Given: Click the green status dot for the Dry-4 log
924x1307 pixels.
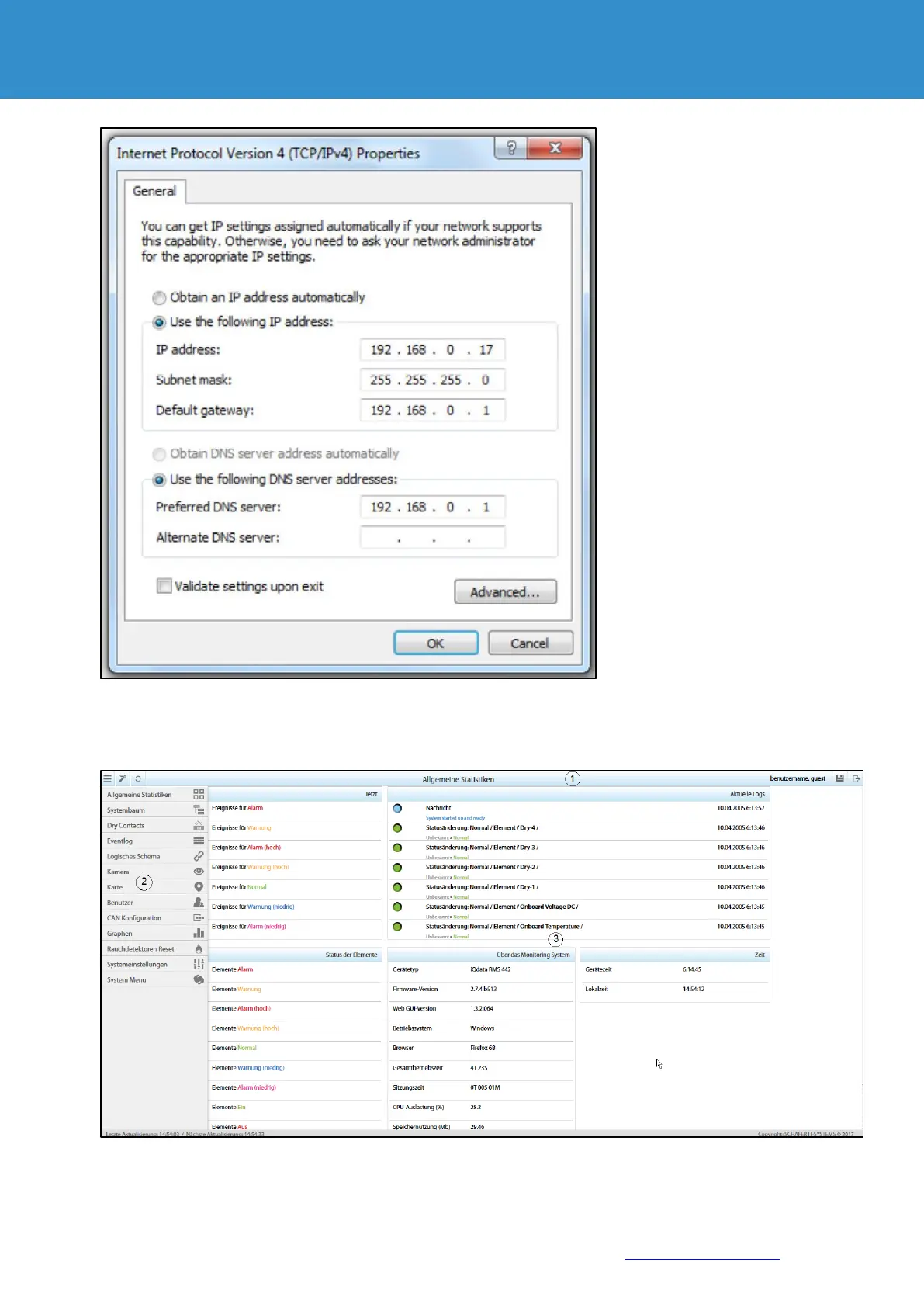Looking at the screenshot, I should pos(397,828).
